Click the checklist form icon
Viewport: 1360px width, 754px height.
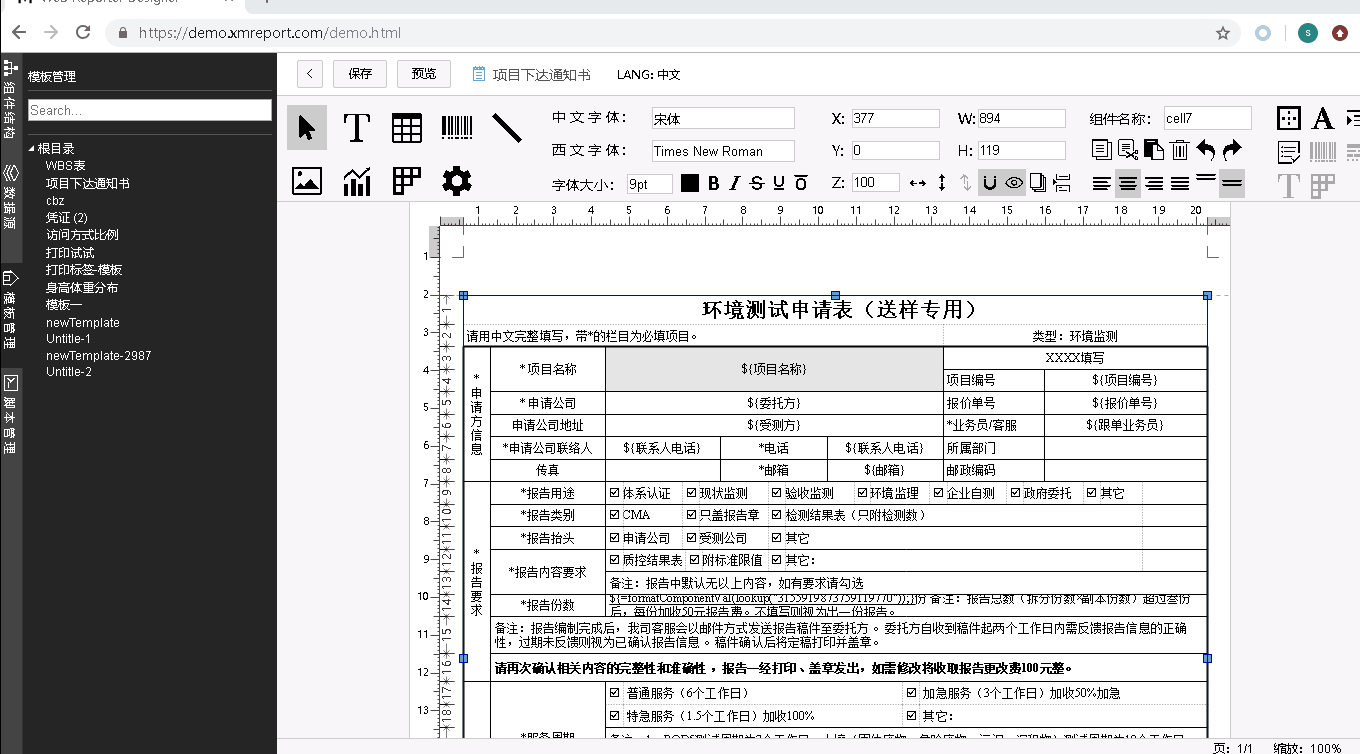coord(1289,153)
